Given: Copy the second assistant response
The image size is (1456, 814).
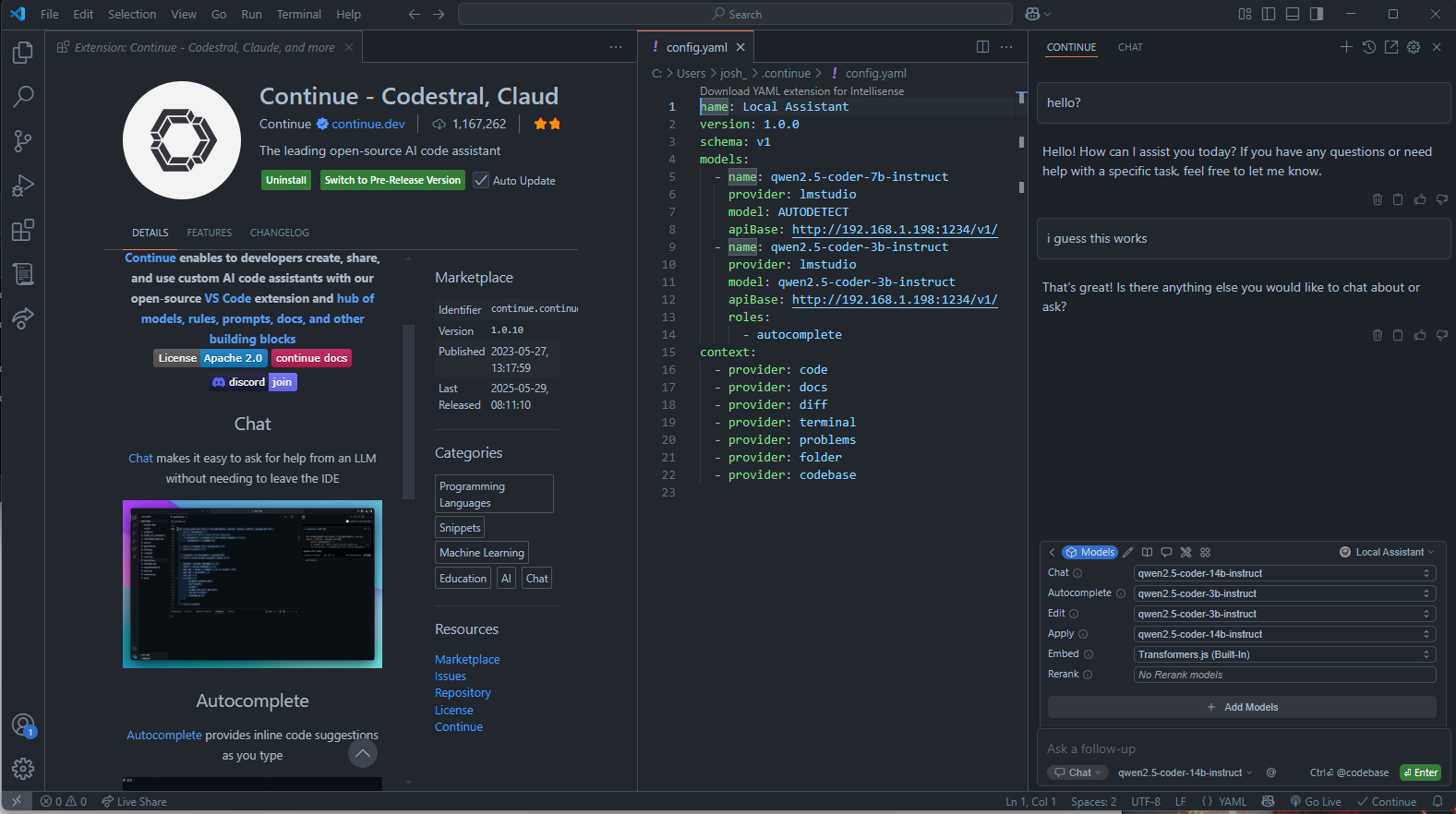Looking at the screenshot, I should (1398, 335).
